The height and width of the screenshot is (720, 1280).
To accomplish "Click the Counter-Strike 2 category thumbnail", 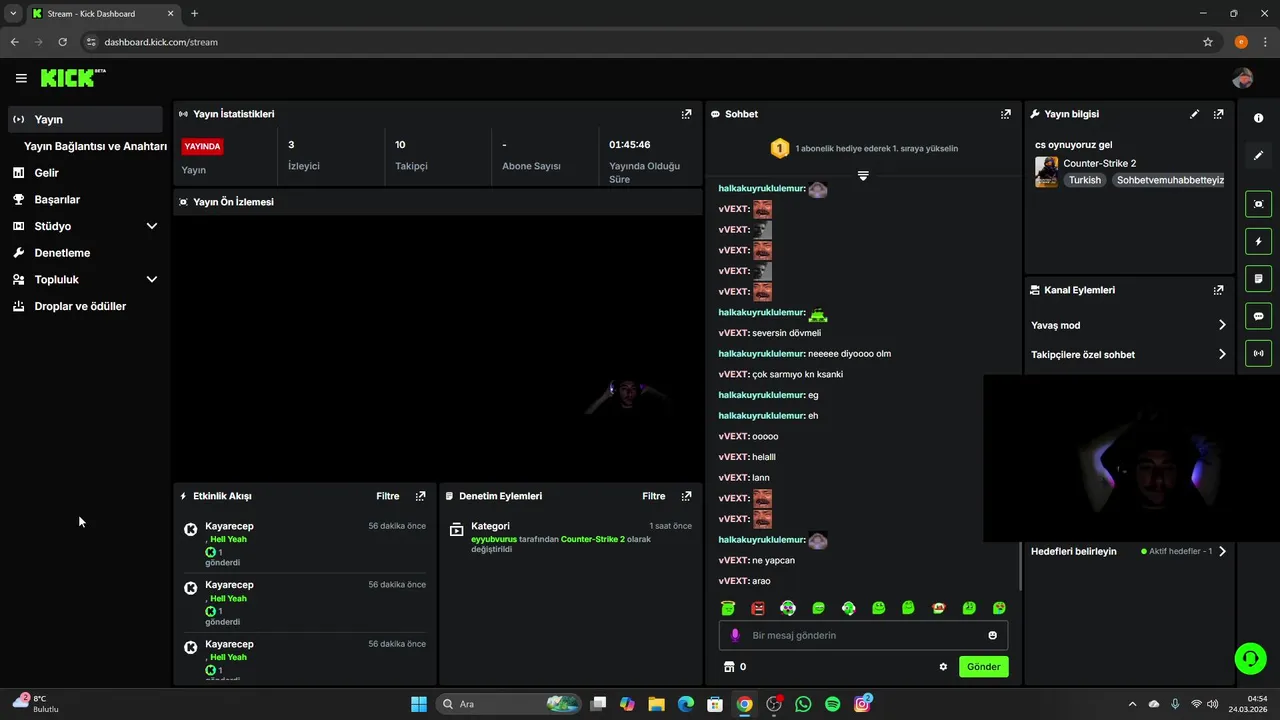I will tap(1046, 171).
